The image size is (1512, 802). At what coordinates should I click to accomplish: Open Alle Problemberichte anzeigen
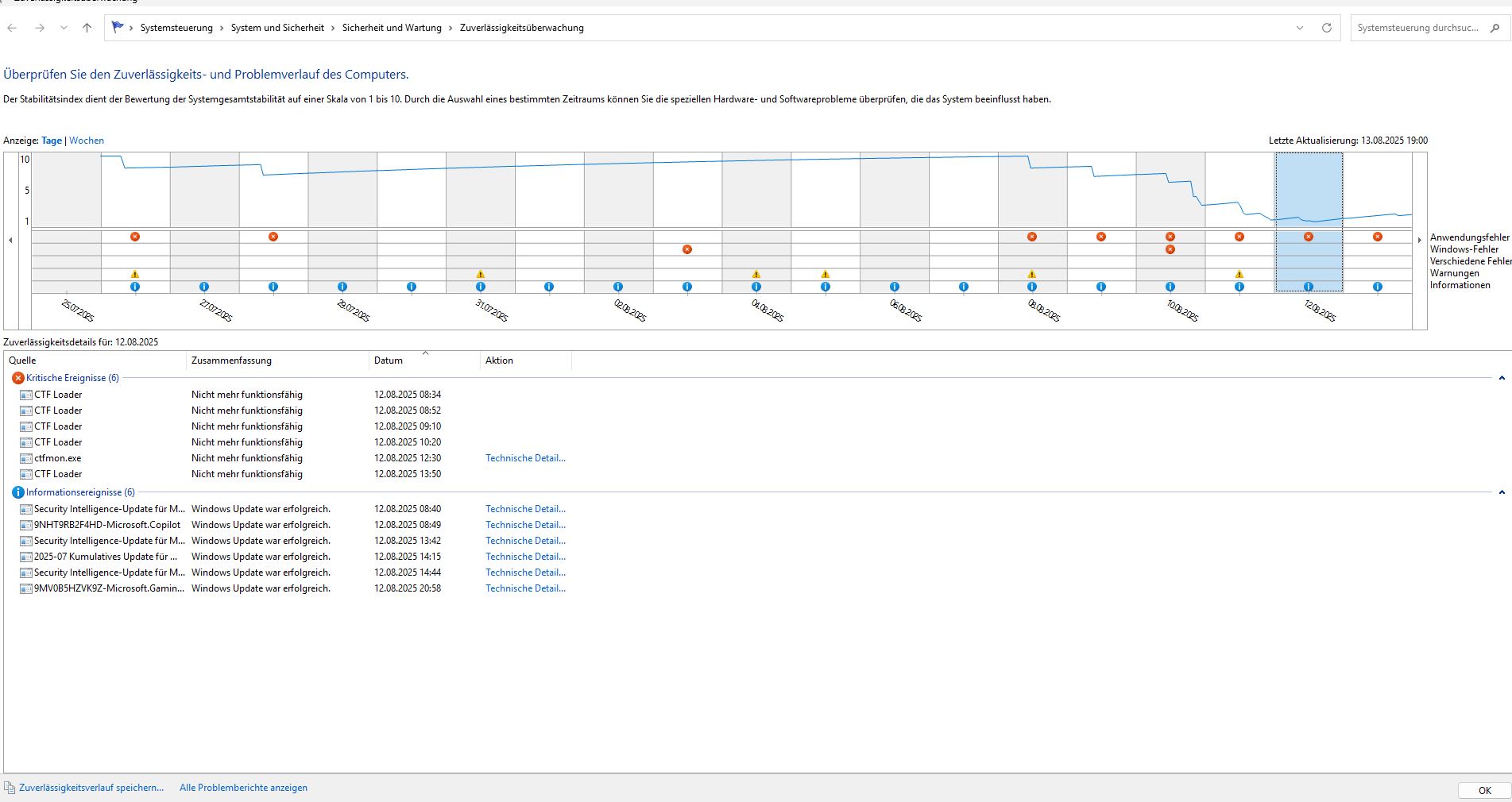[243, 788]
